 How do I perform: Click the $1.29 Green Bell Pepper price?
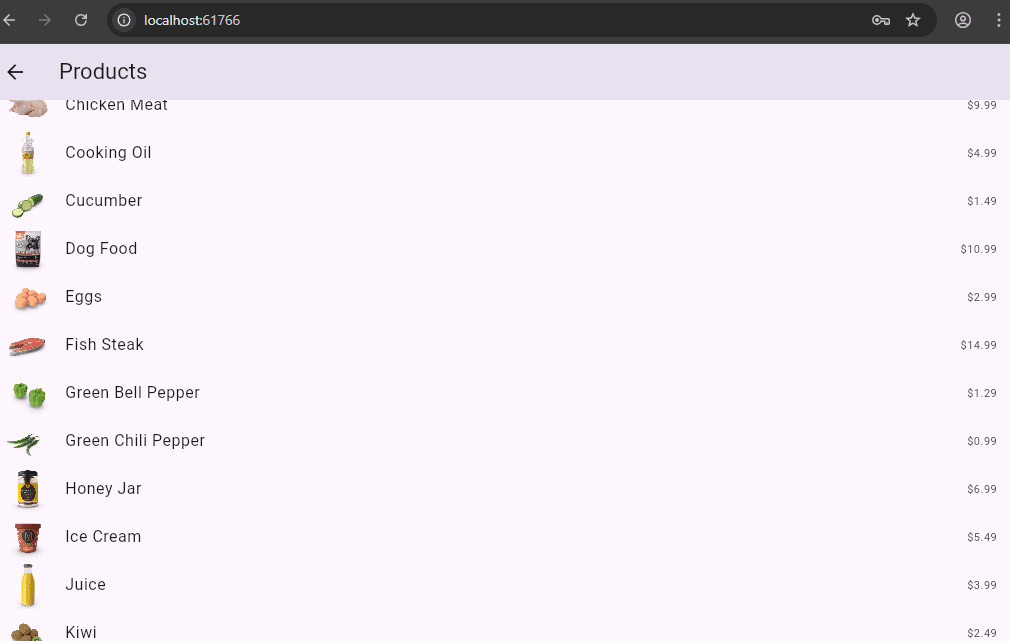982,393
